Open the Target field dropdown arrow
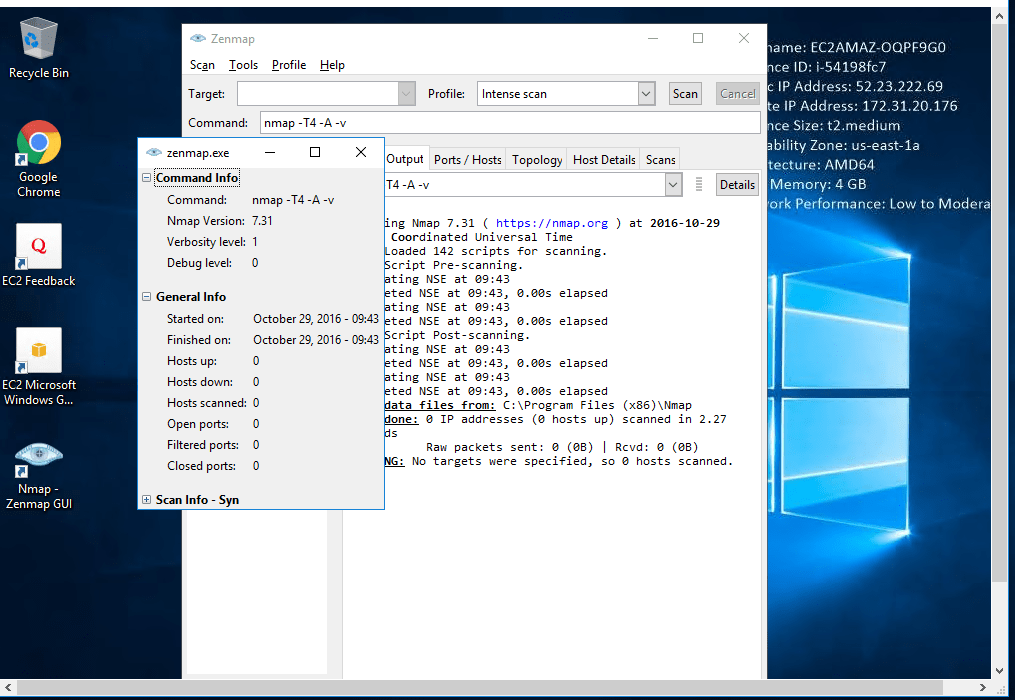 click(x=405, y=93)
